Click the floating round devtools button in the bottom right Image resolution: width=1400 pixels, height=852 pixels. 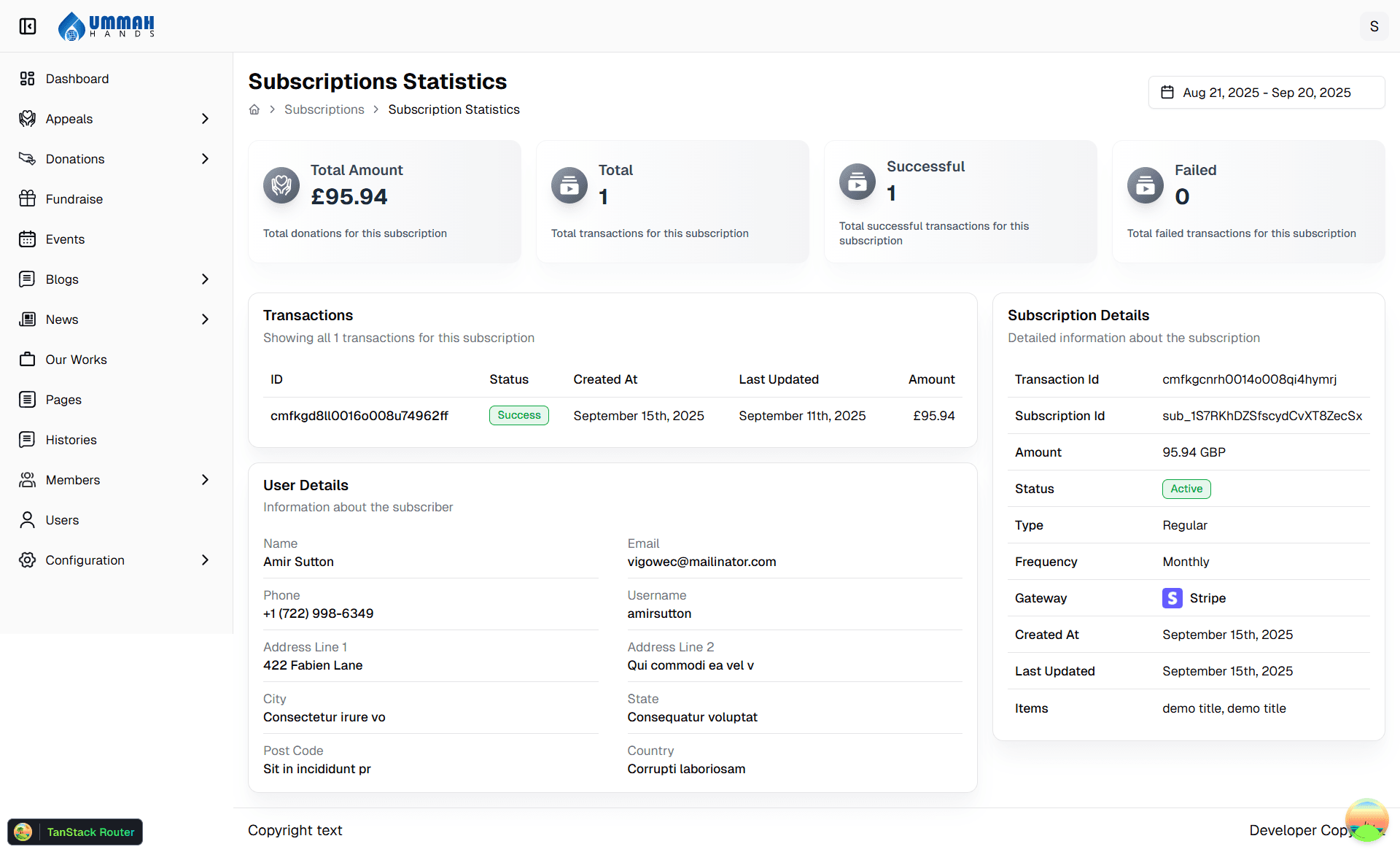(x=1366, y=820)
